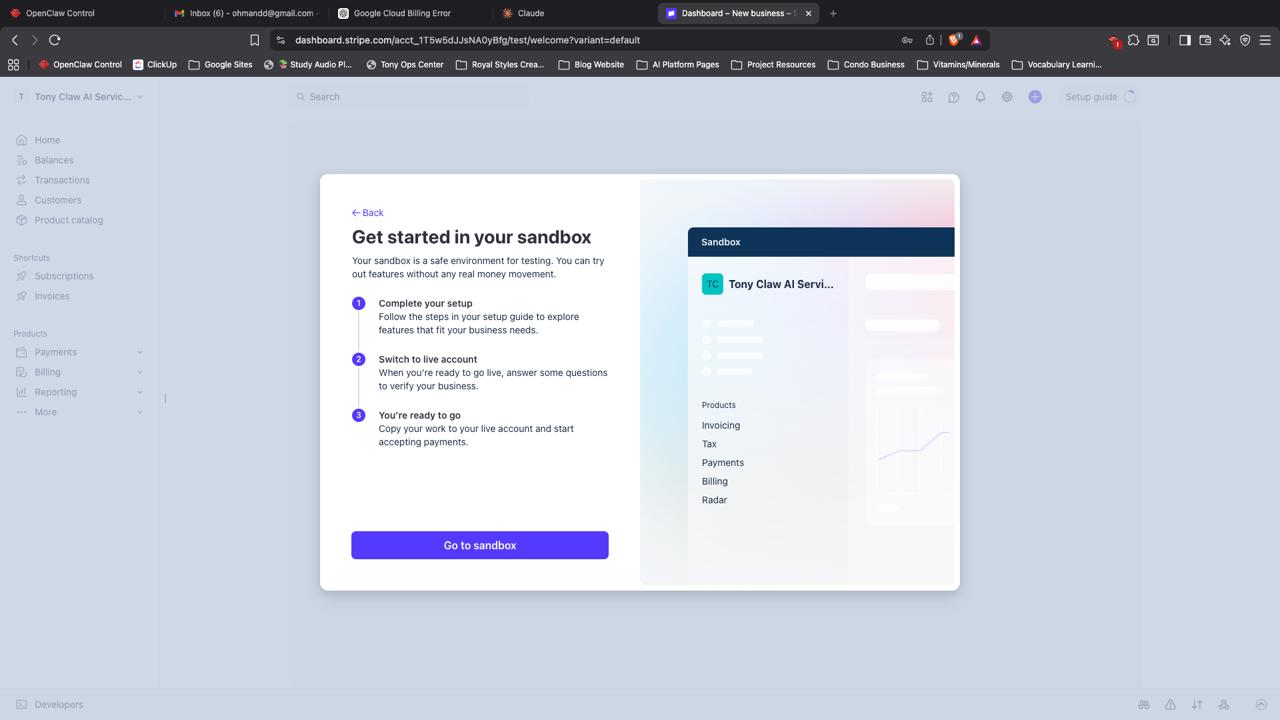Click the Brave Shields lion icon
This screenshot has width=1280, height=720.
(x=954, y=40)
